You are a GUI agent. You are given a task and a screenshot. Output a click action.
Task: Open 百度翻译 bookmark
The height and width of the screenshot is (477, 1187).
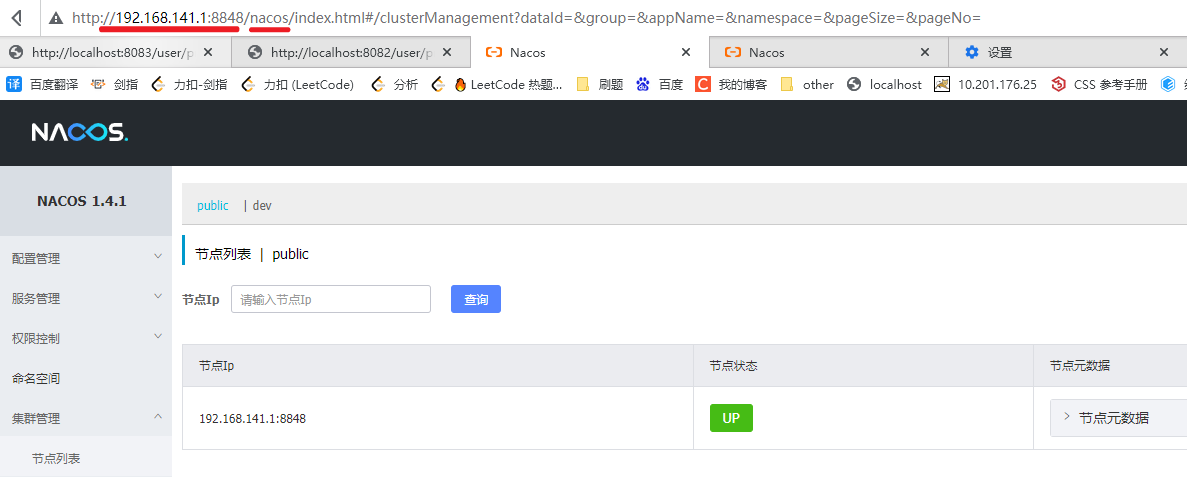point(42,84)
